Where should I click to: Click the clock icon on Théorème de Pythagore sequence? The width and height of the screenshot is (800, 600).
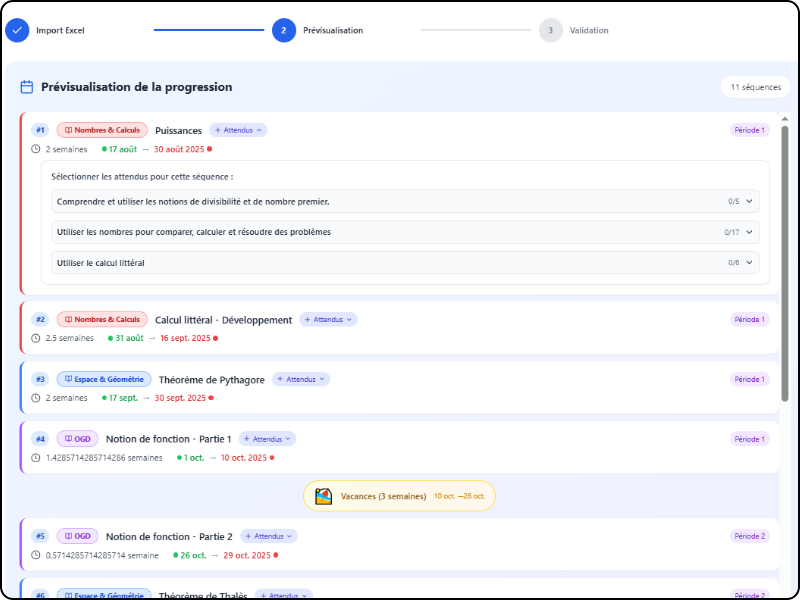34,396
